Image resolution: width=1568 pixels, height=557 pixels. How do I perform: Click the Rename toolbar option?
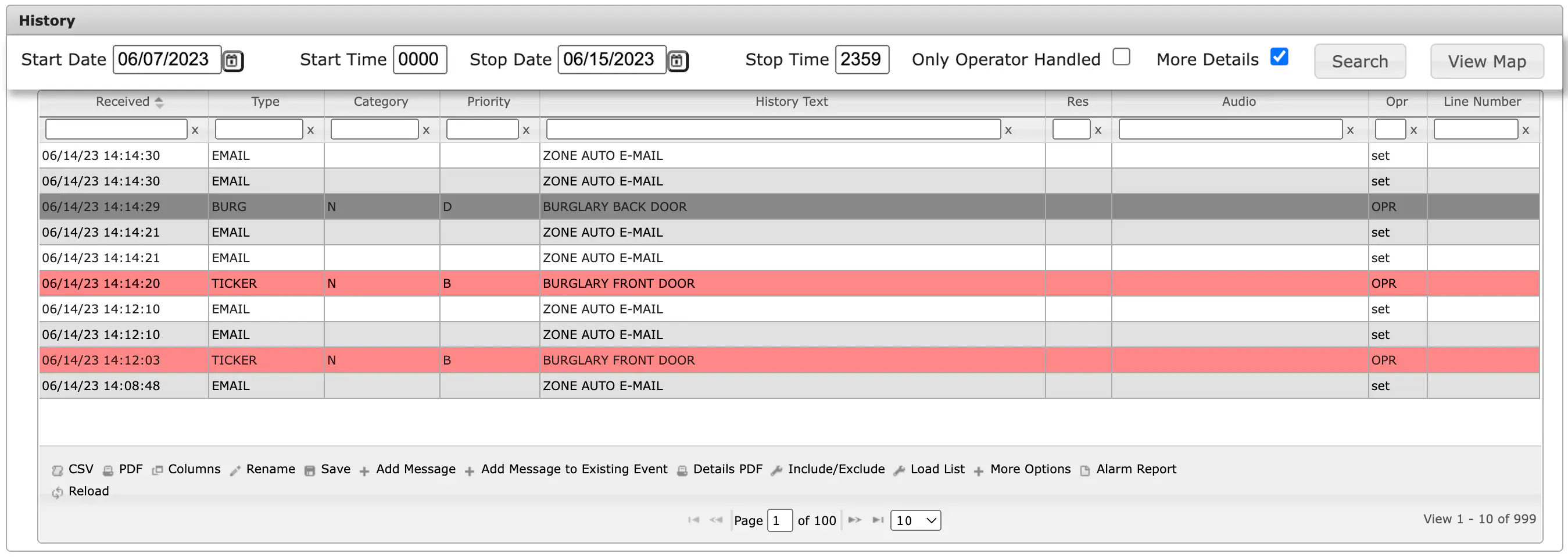[x=262, y=469]
